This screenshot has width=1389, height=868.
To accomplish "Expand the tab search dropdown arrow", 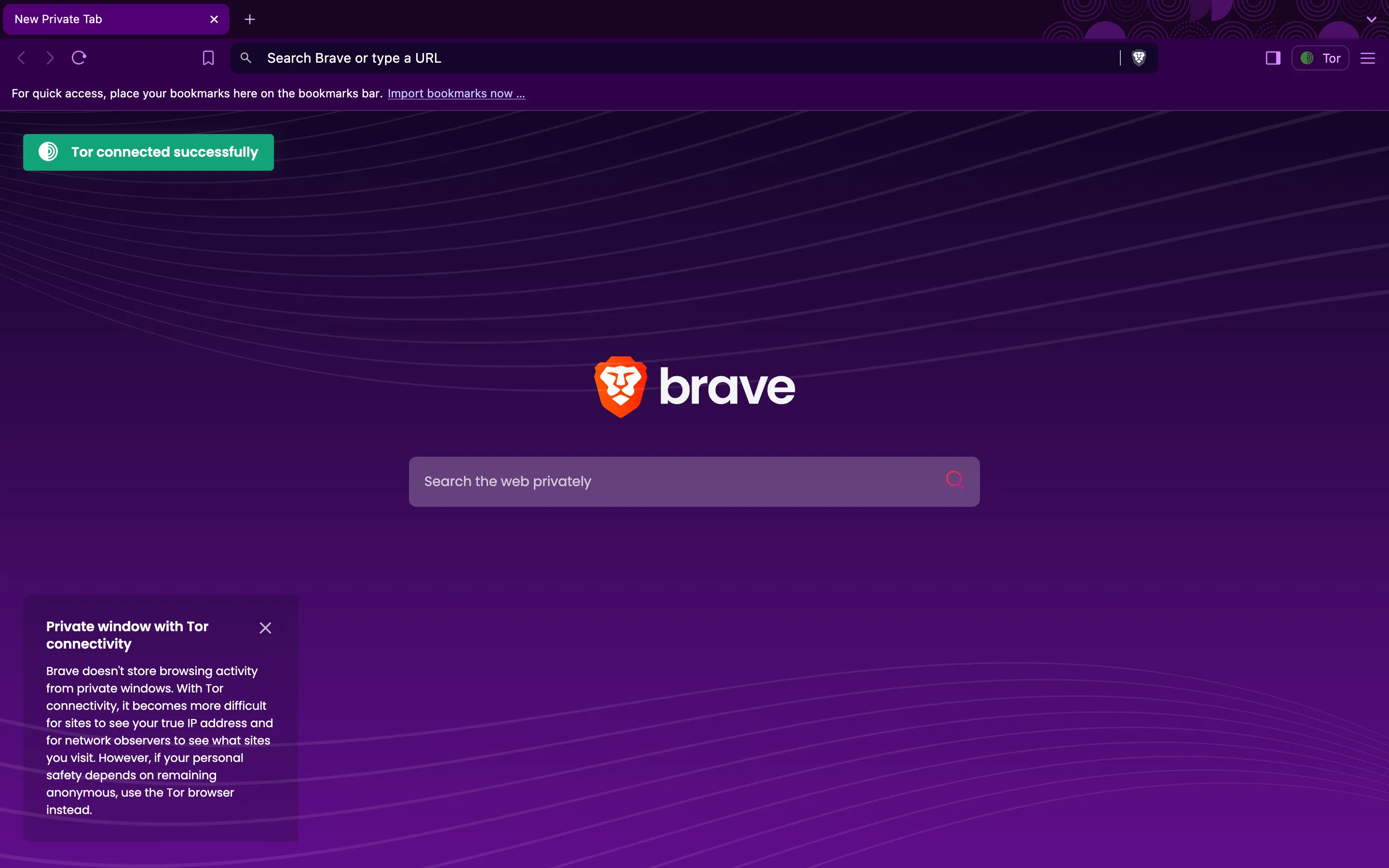I will pos(1371,19).
